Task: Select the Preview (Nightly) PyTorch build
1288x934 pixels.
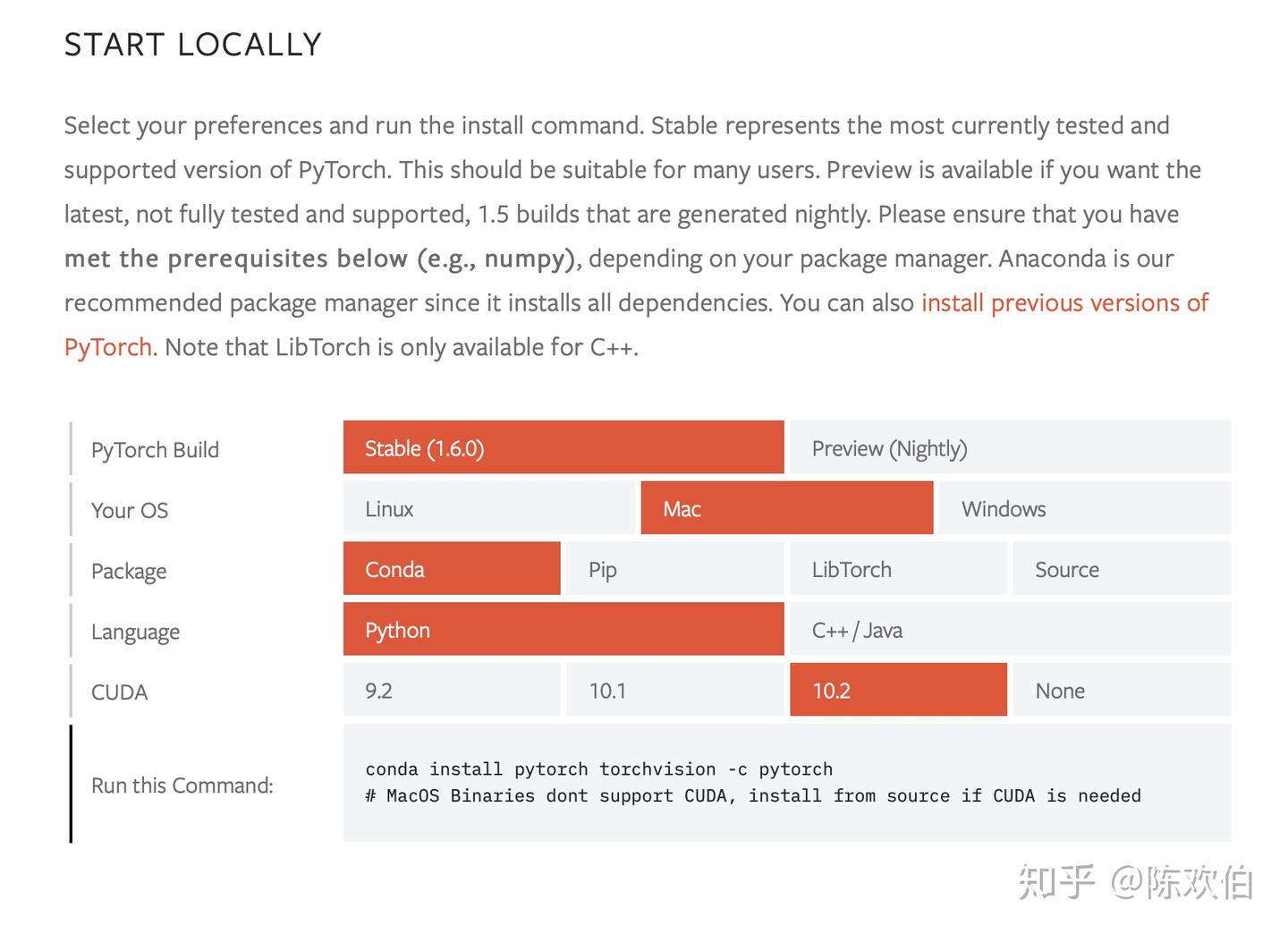Action: pos(1009,447)
